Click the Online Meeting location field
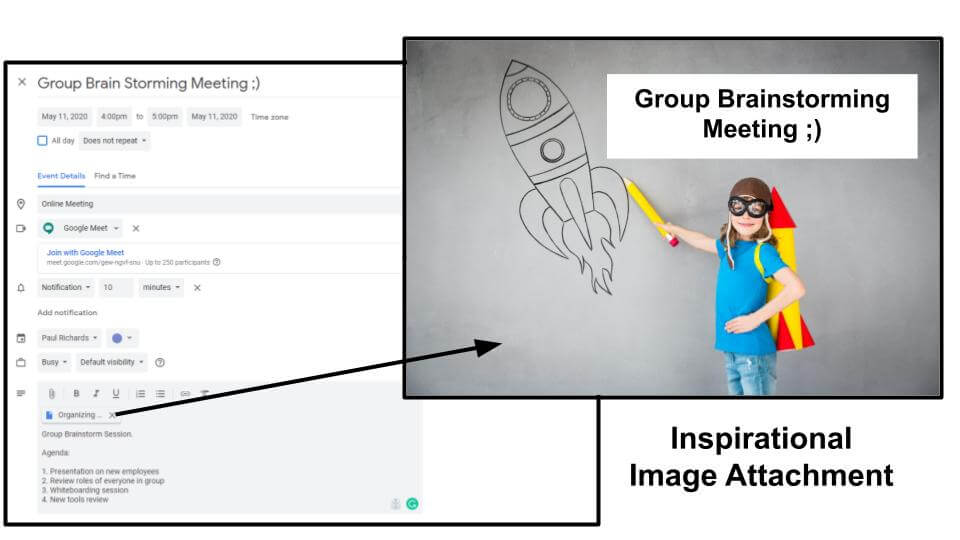The height and width of the screenshot is (540, 960). point(219,204)
